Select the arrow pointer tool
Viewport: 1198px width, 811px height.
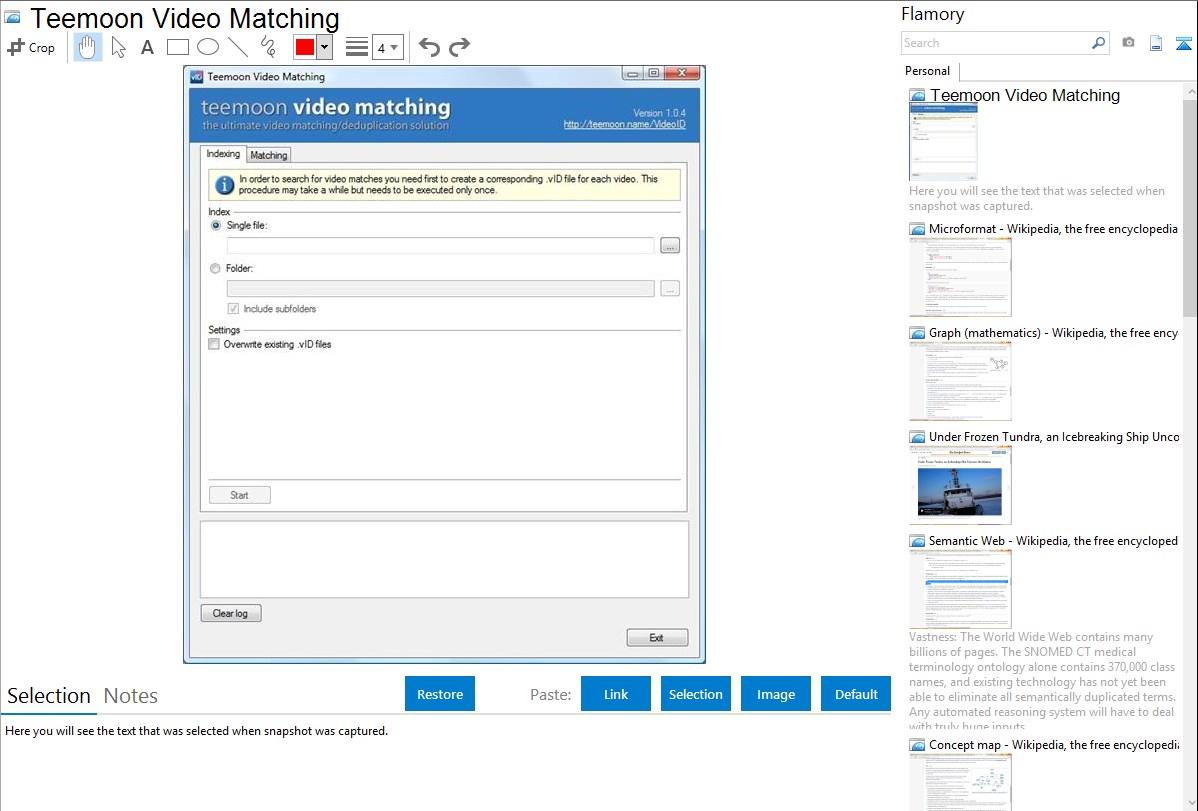point(118,47)
